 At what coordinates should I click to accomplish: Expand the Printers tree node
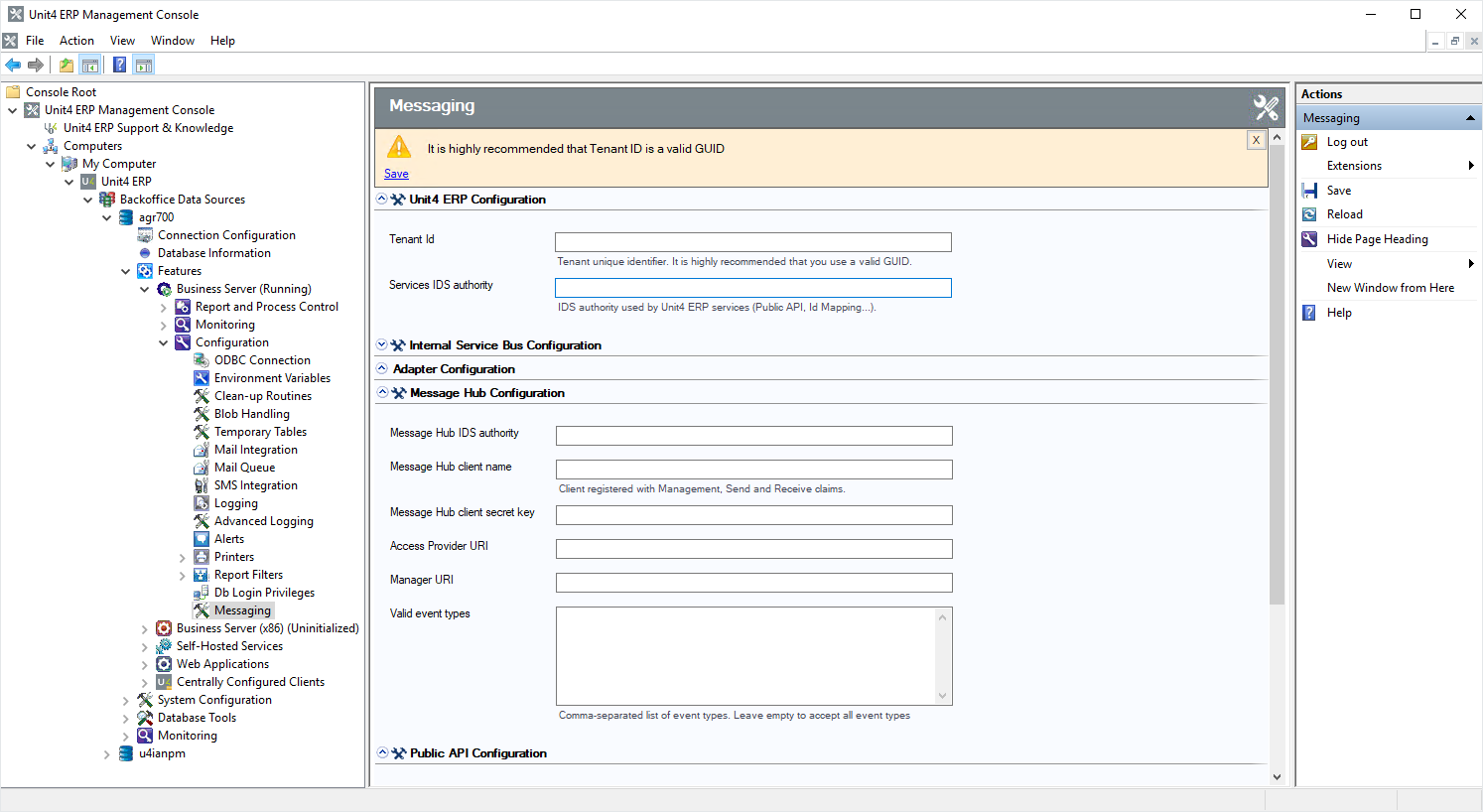(x=183, y=558)
